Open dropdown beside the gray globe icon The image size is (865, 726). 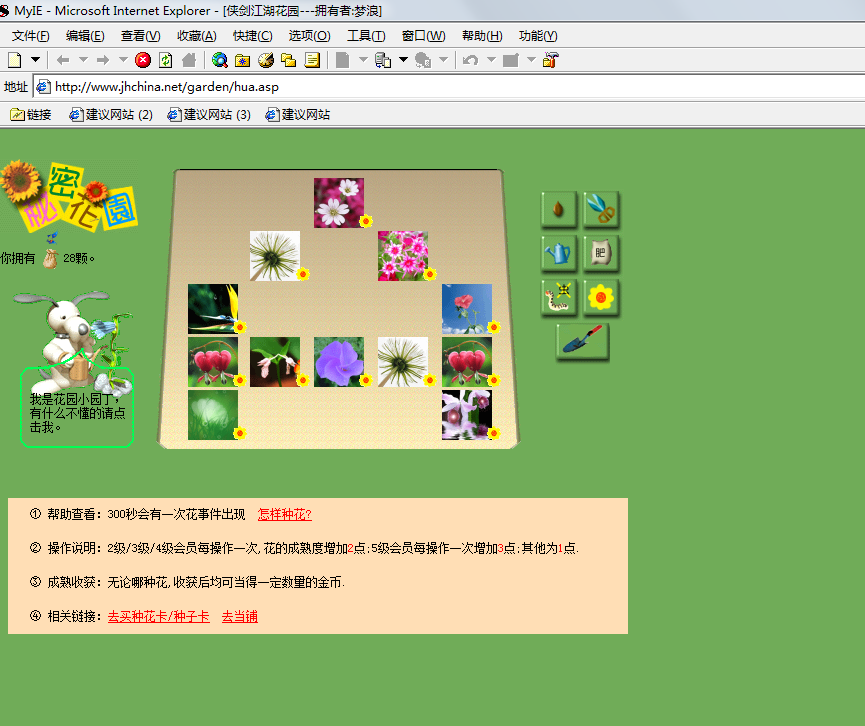[x=444, y=60]
